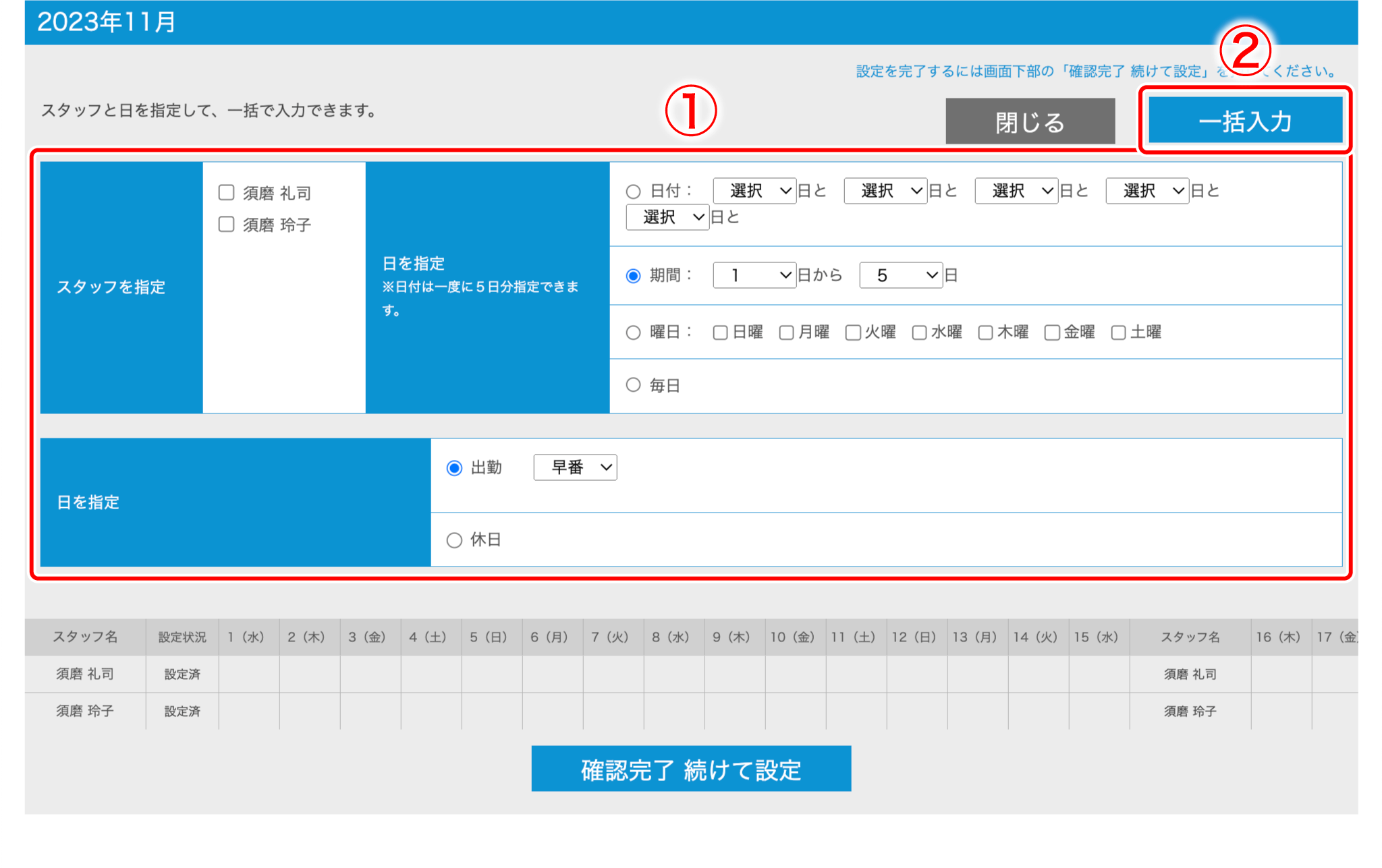The height and width of the screenshot is (868, 1382).
Task: Click 須磨 礼司's cell for day 1
Action: click(x=249, y=674)
